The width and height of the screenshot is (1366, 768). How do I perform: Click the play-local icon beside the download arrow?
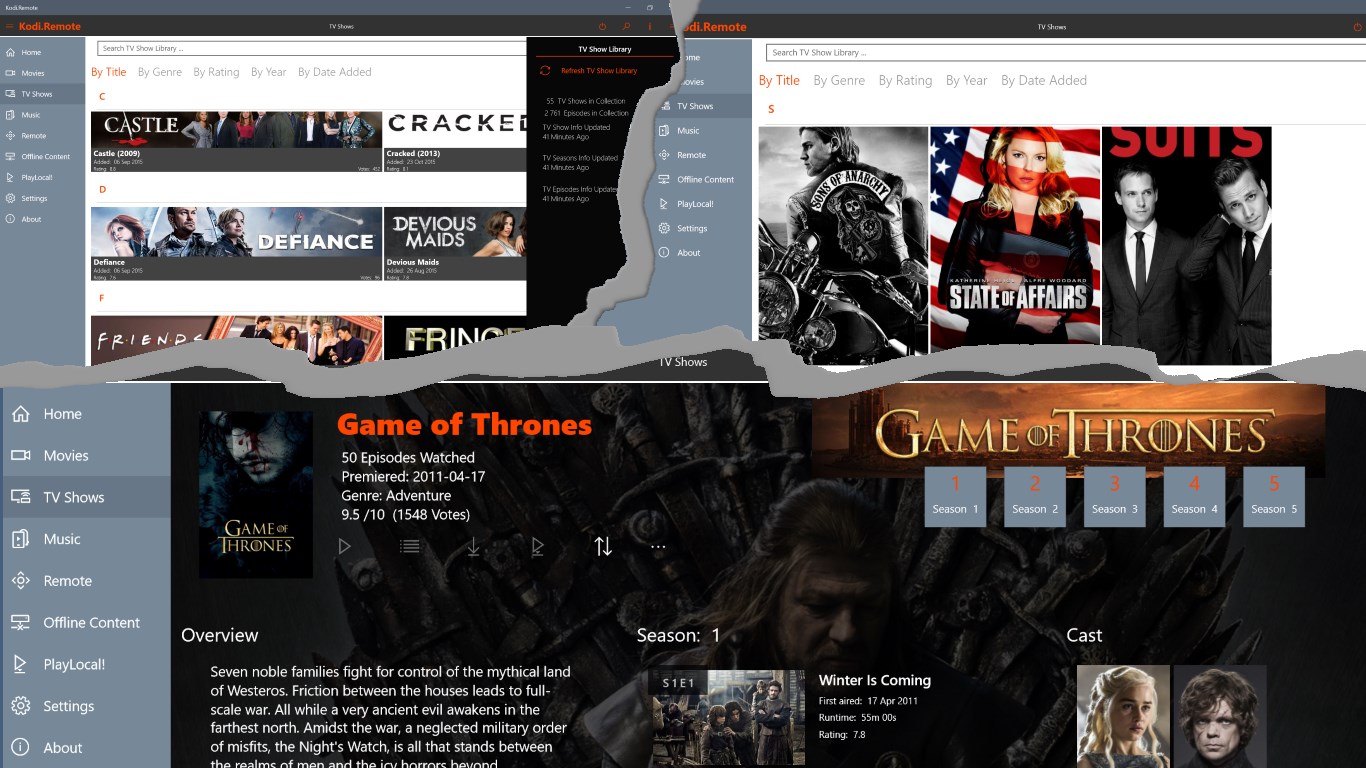pos(538,546)
